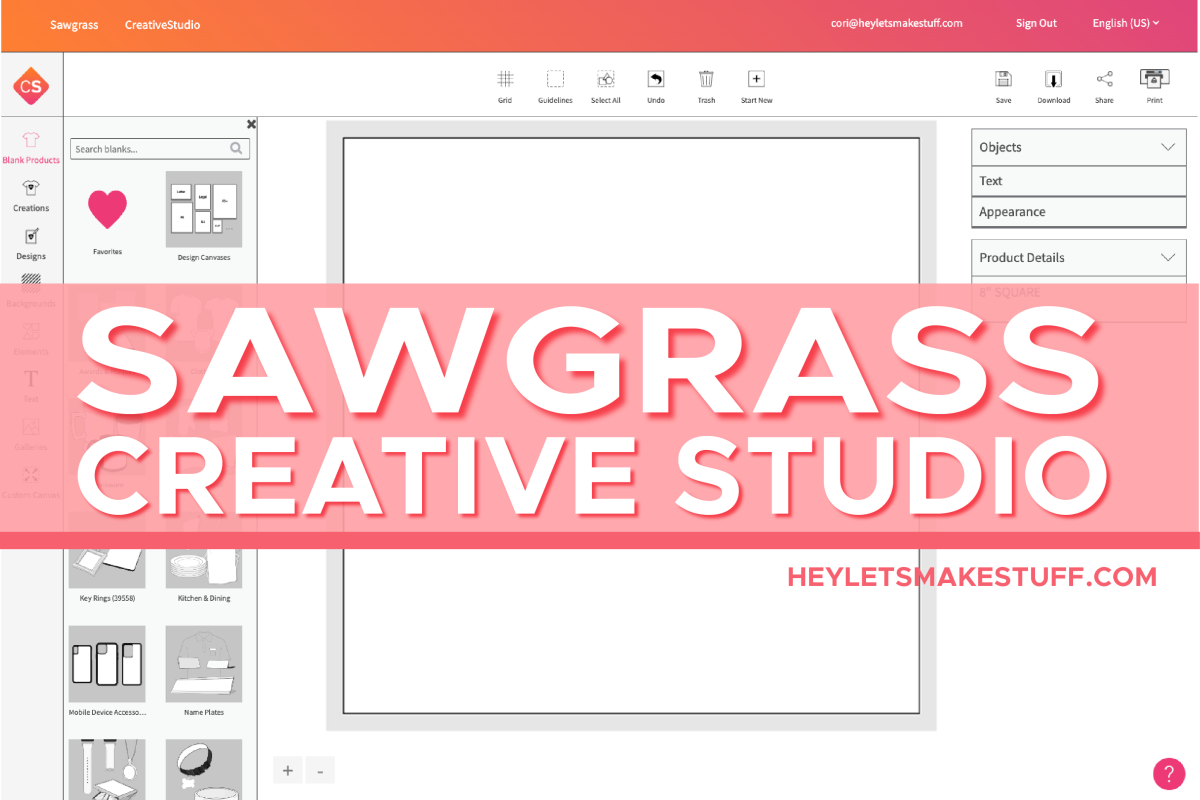Click the CreativeStudio header link

[162, 24]
